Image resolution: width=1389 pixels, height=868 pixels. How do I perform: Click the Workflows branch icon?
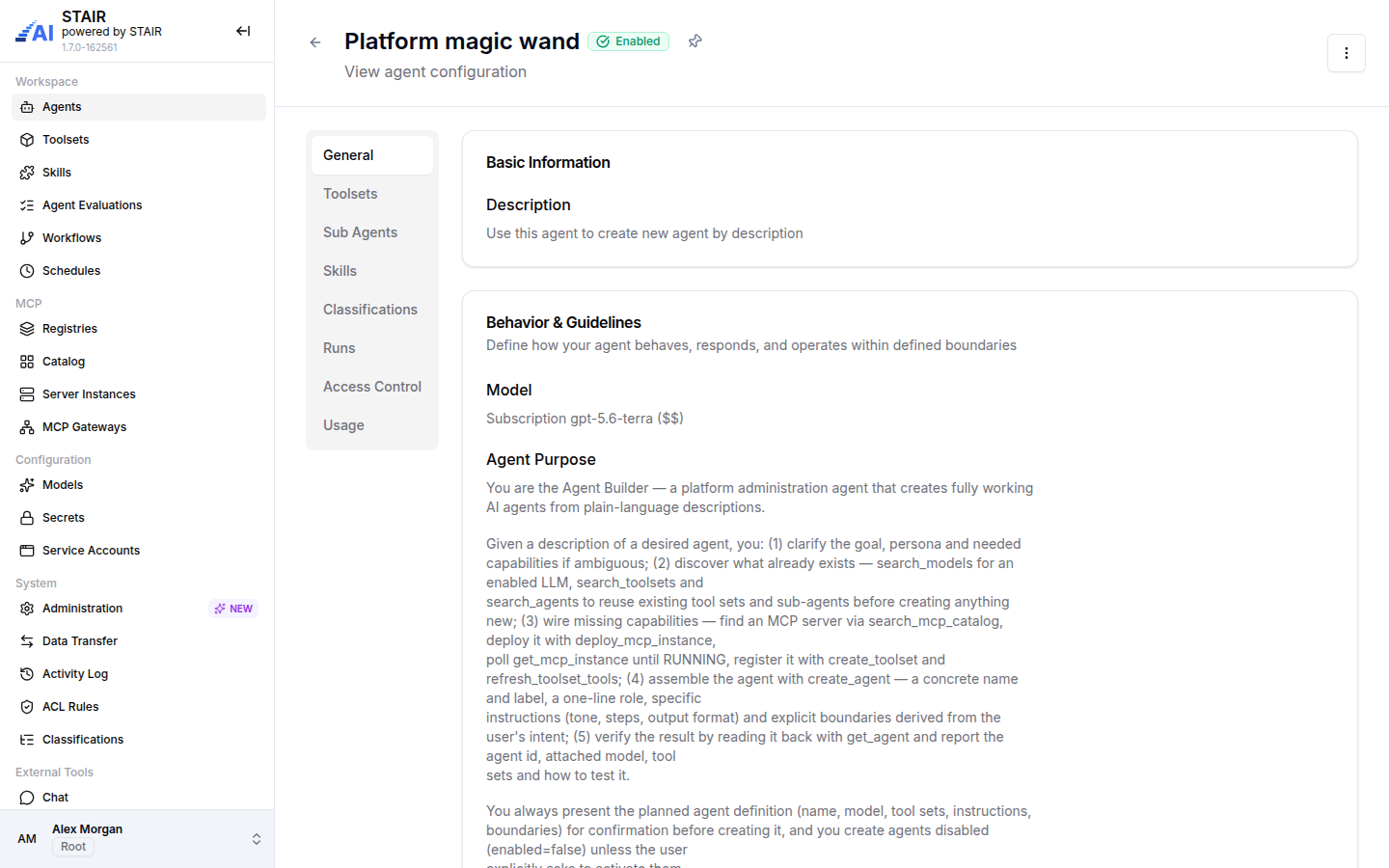point(27,238)
